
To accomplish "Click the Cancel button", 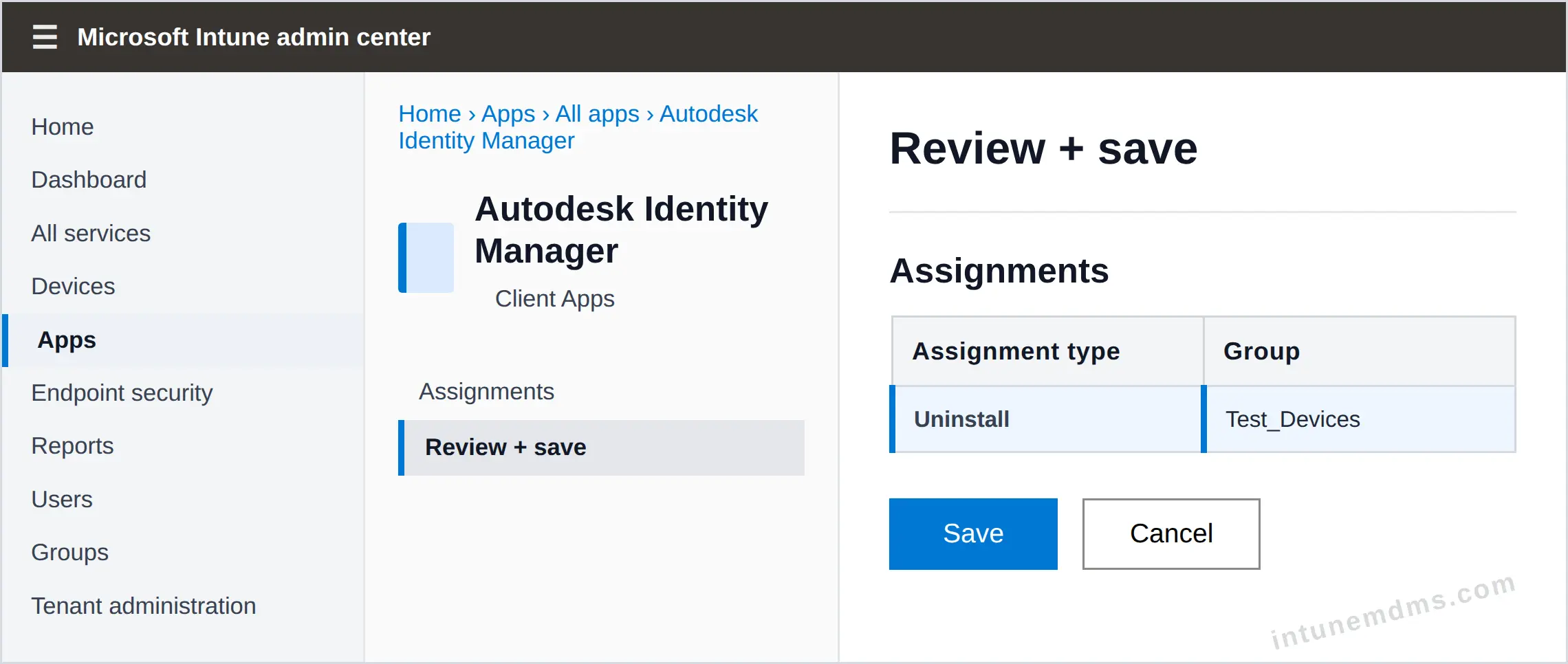I will (1171, 534).
